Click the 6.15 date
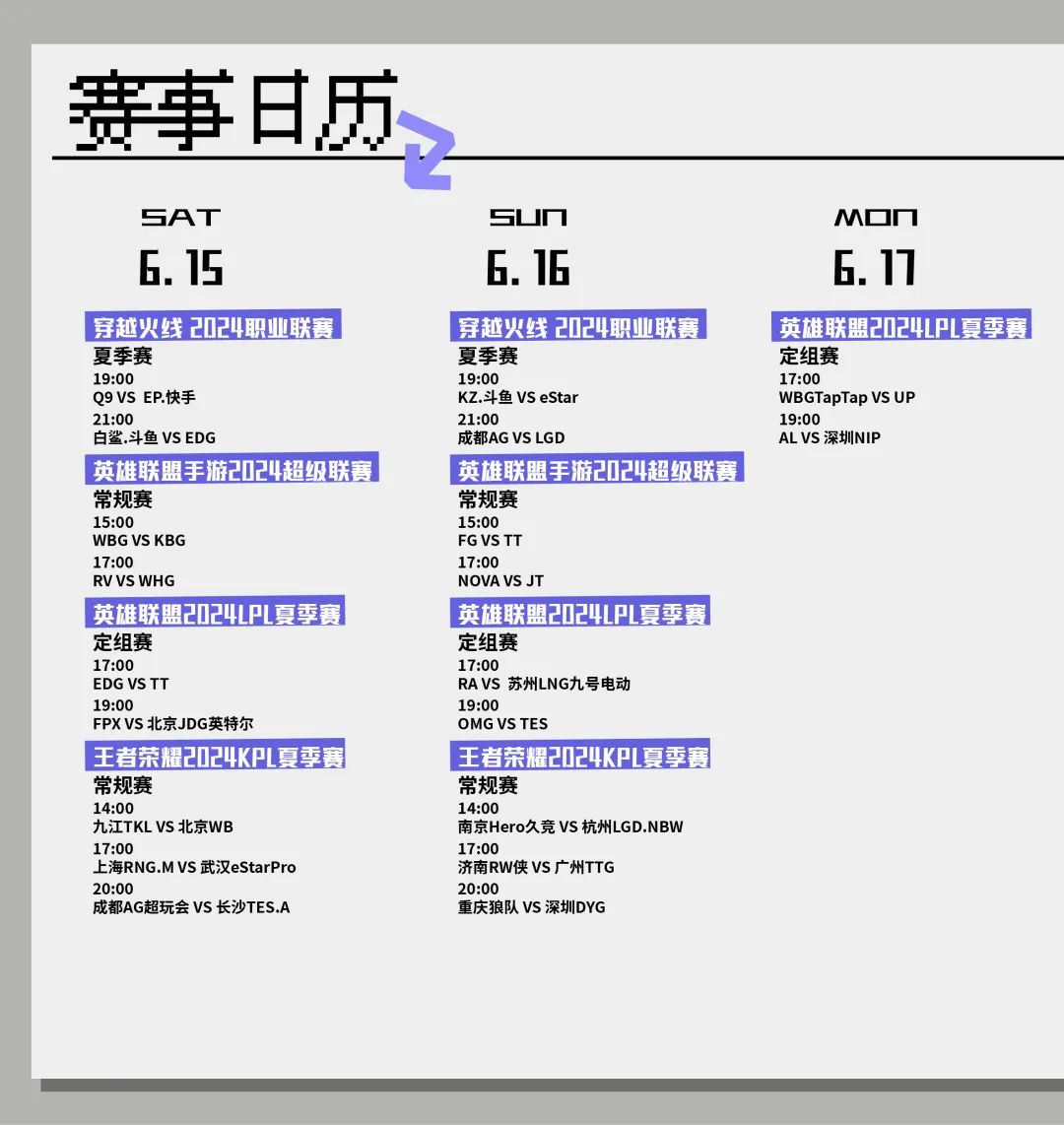Screen dimensions: 1064x1125 click(x=181, y=268)
